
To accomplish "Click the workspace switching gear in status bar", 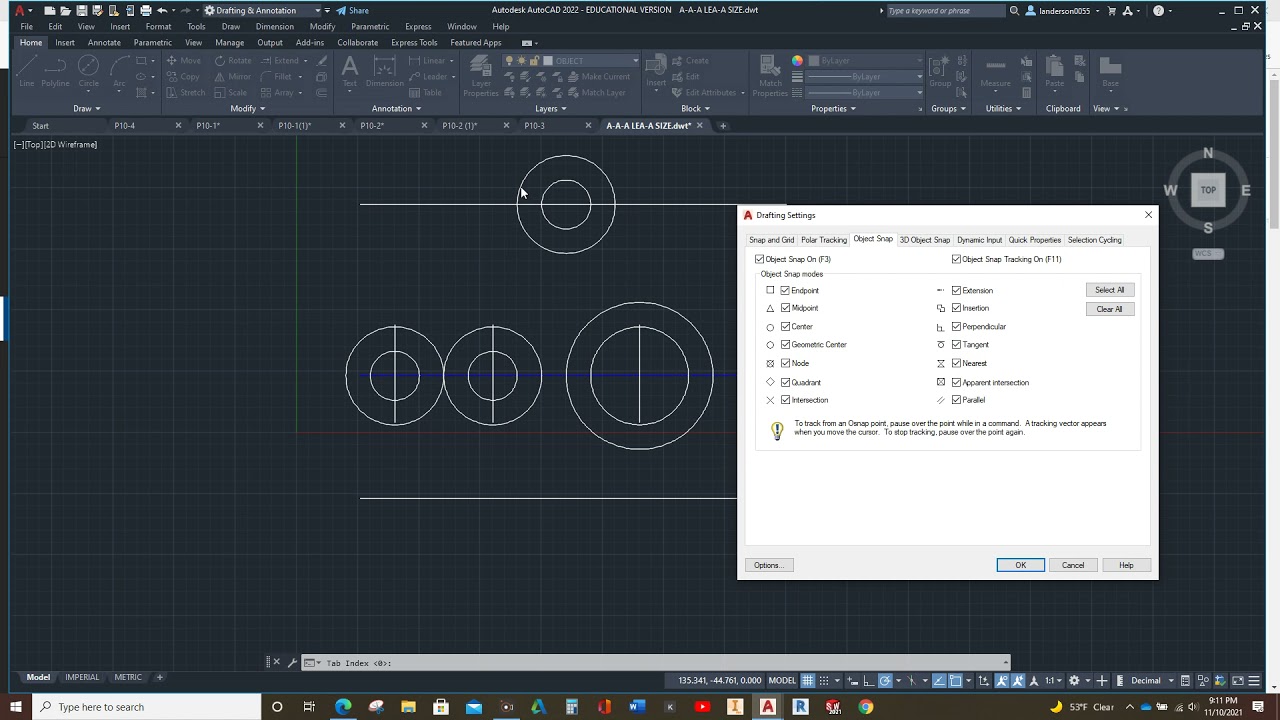I will tap(1074, 681).
